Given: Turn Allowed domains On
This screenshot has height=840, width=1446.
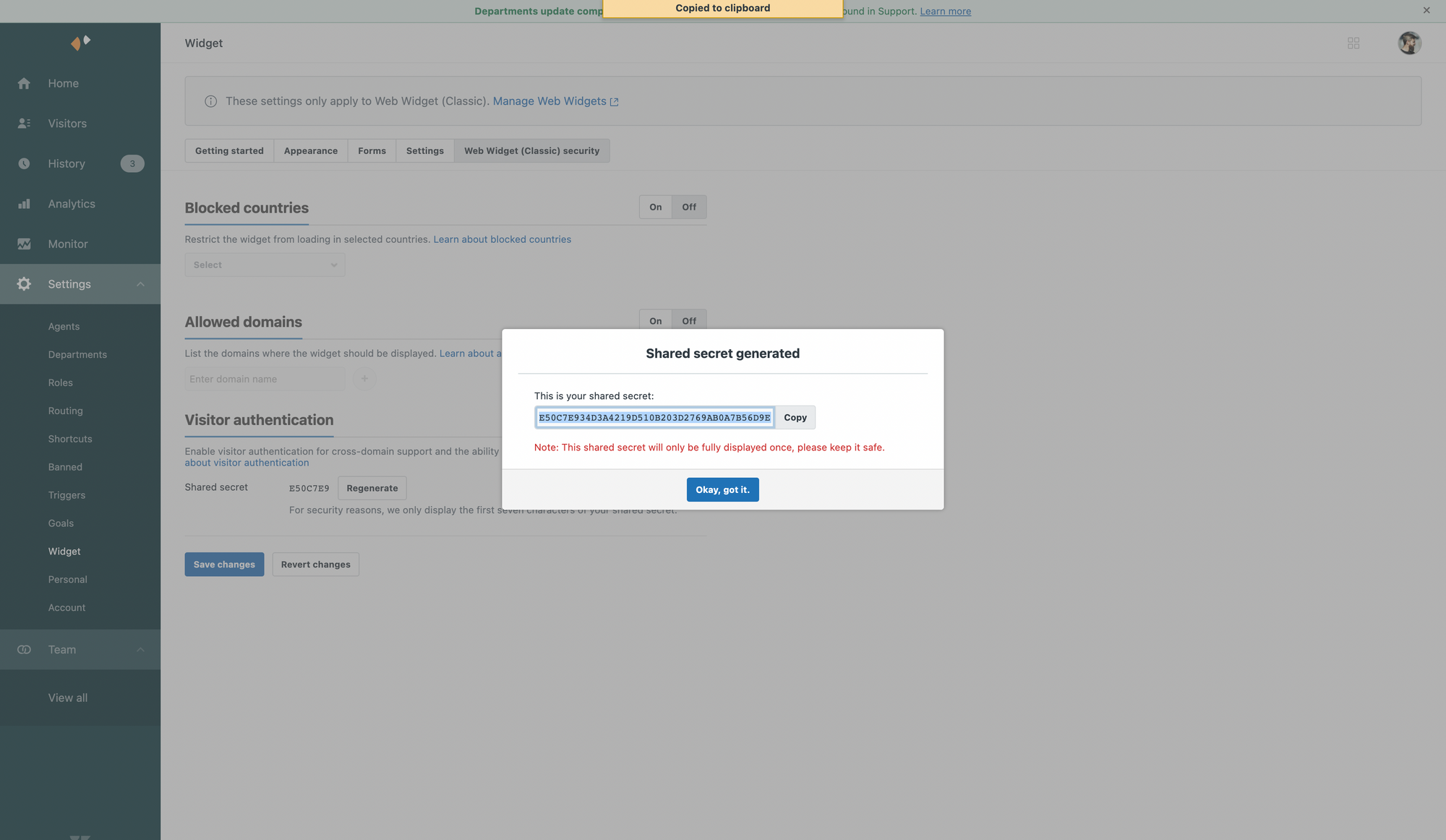Looking at the screenshot, I should click(x=655, y=320).
